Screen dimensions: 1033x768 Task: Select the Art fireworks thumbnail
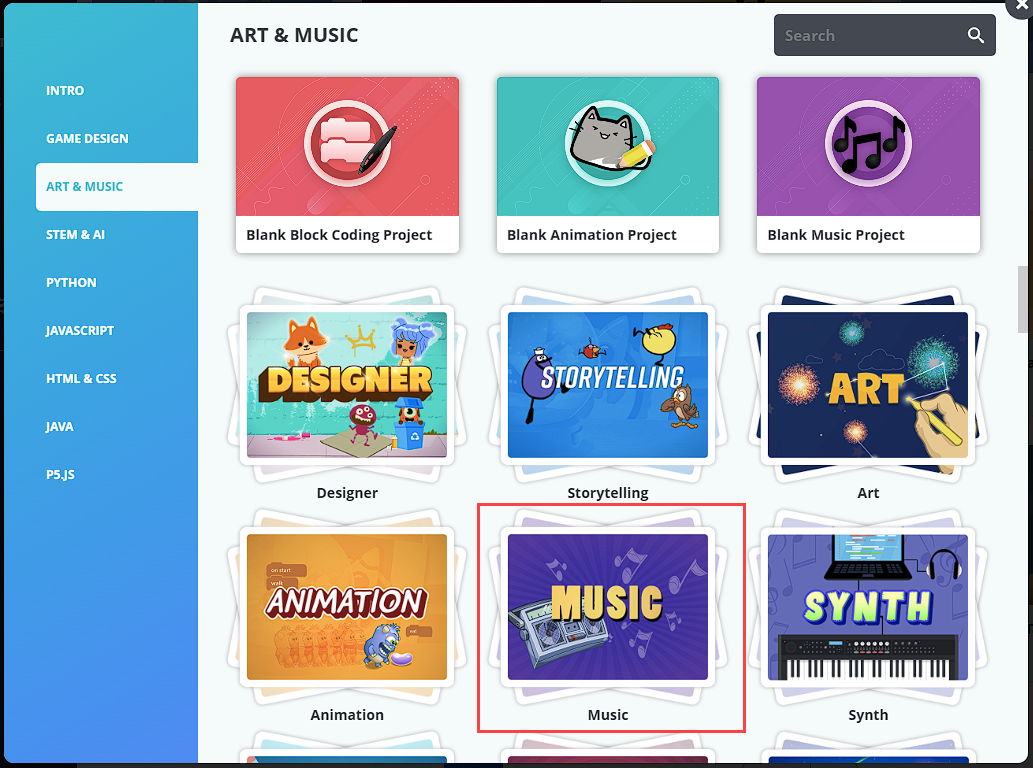868,385
